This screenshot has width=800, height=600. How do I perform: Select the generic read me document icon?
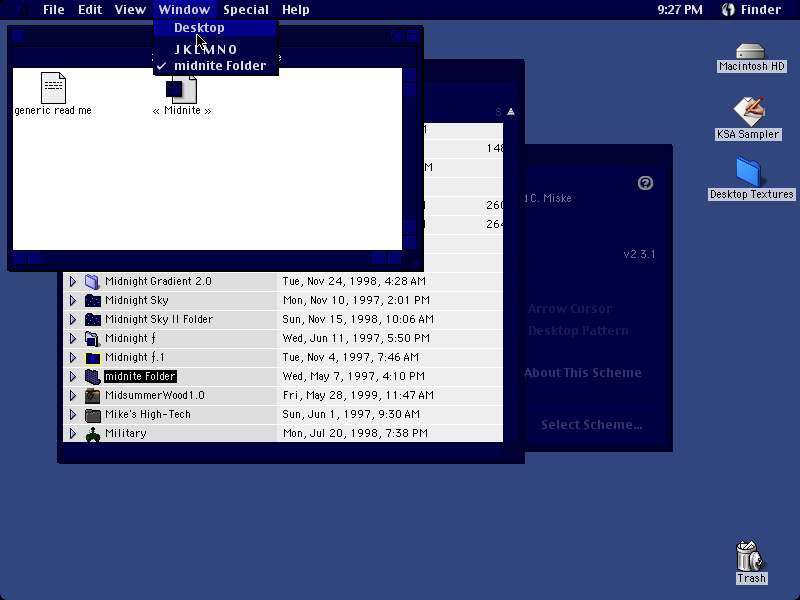[53, 88]
